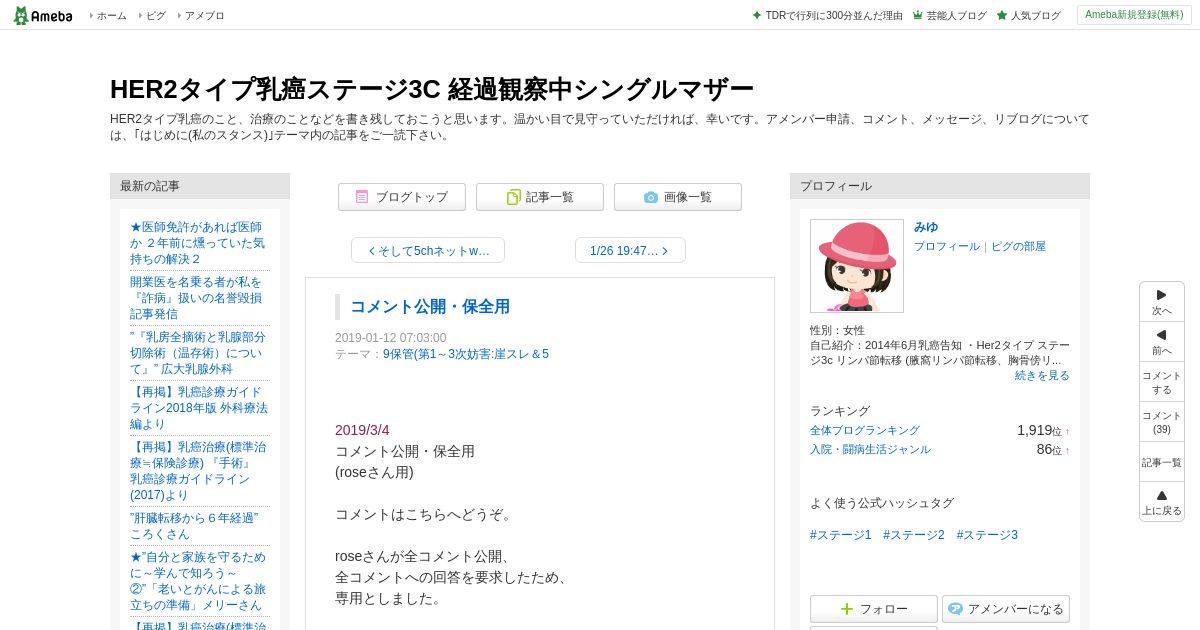Click the 2019/3/4 date text

362,430
